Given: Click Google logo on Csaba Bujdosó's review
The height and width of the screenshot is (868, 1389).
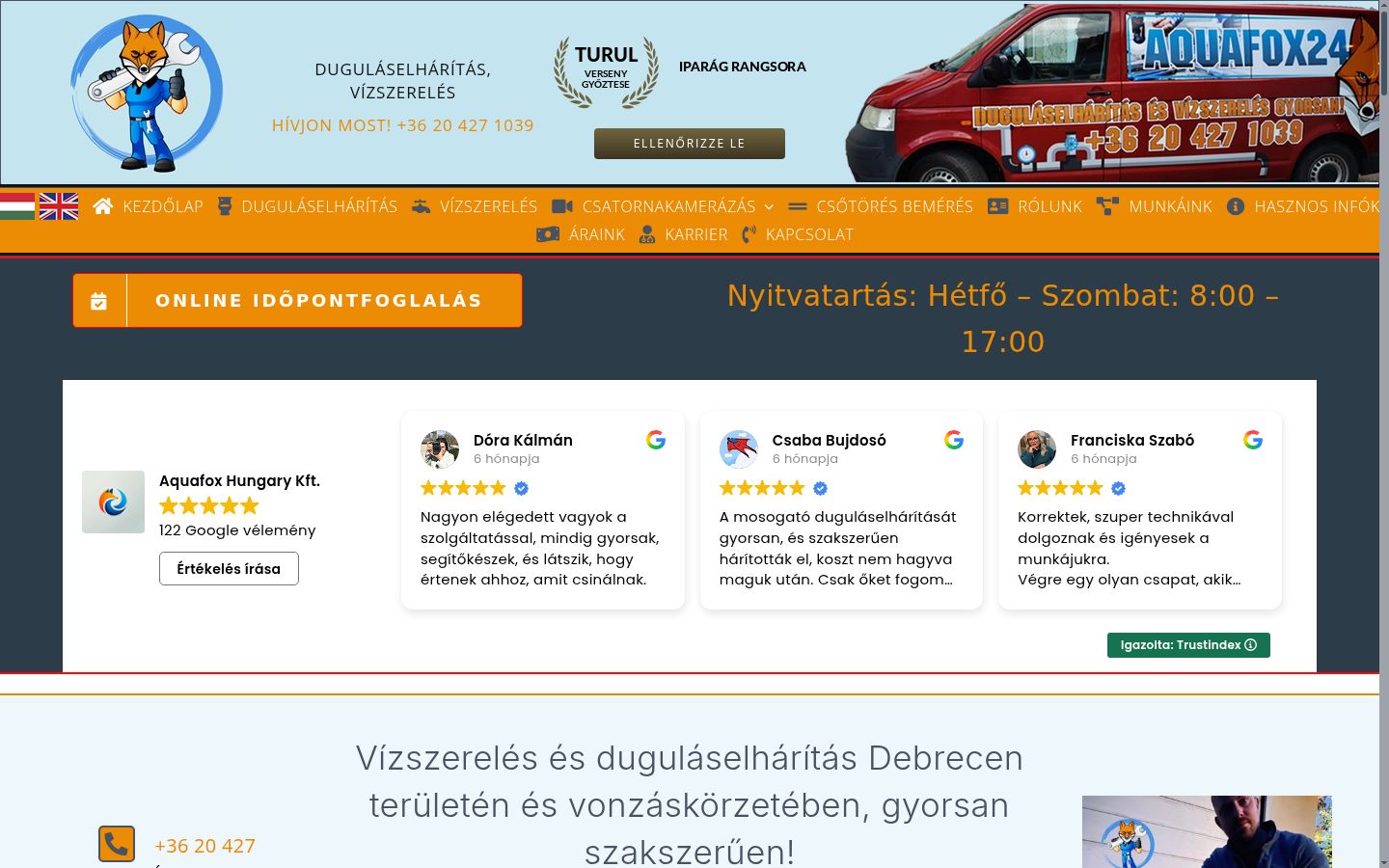Looking at the screenshot, I should 954,440.
